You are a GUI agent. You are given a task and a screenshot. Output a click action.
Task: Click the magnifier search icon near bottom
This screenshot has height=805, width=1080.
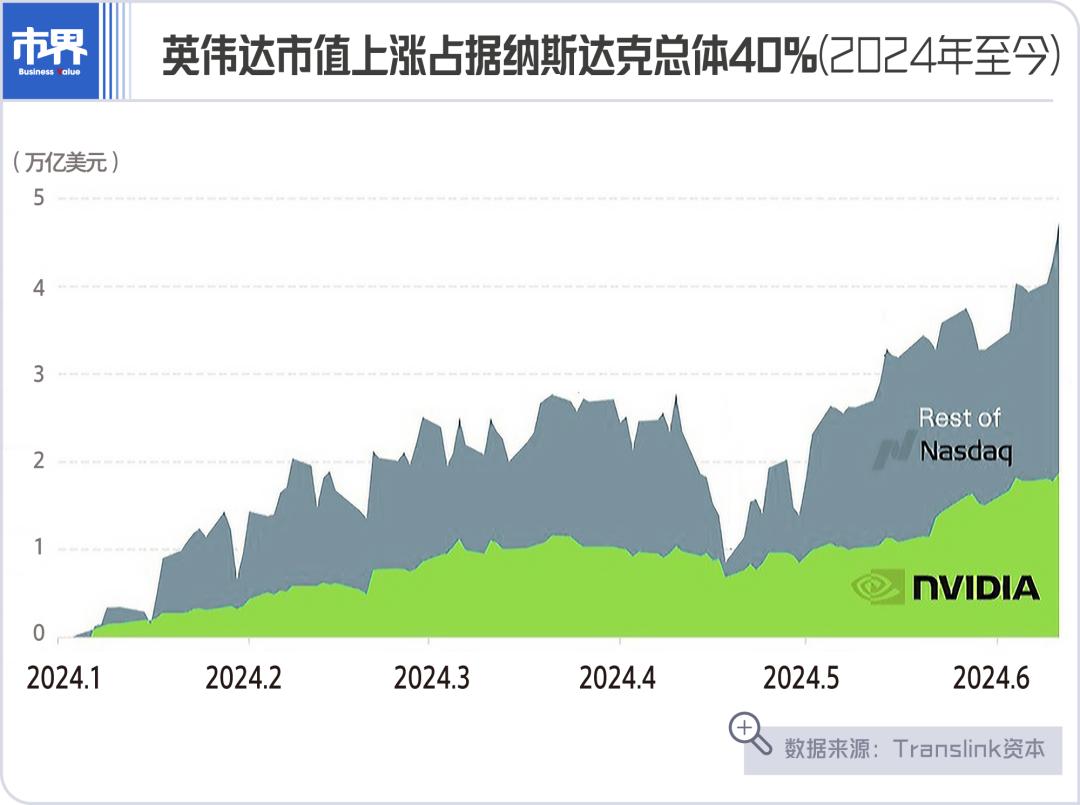pyautogui.click(x=746, y=729)
